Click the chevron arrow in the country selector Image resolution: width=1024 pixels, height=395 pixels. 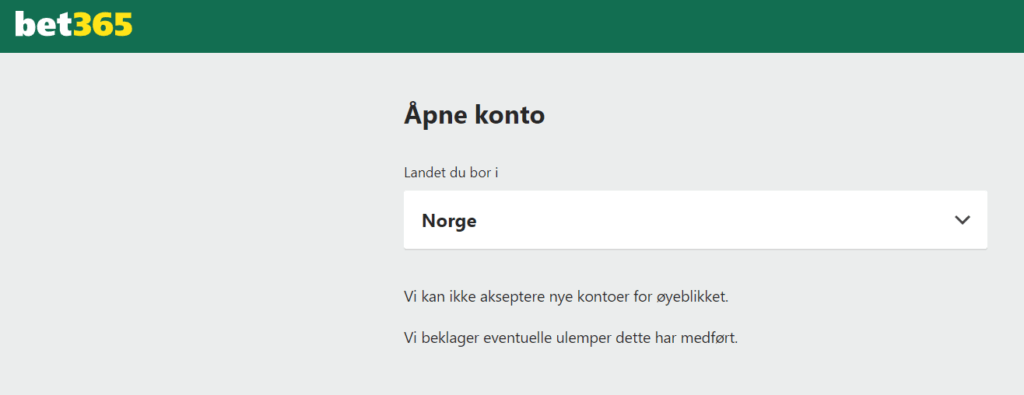point(962,220)
